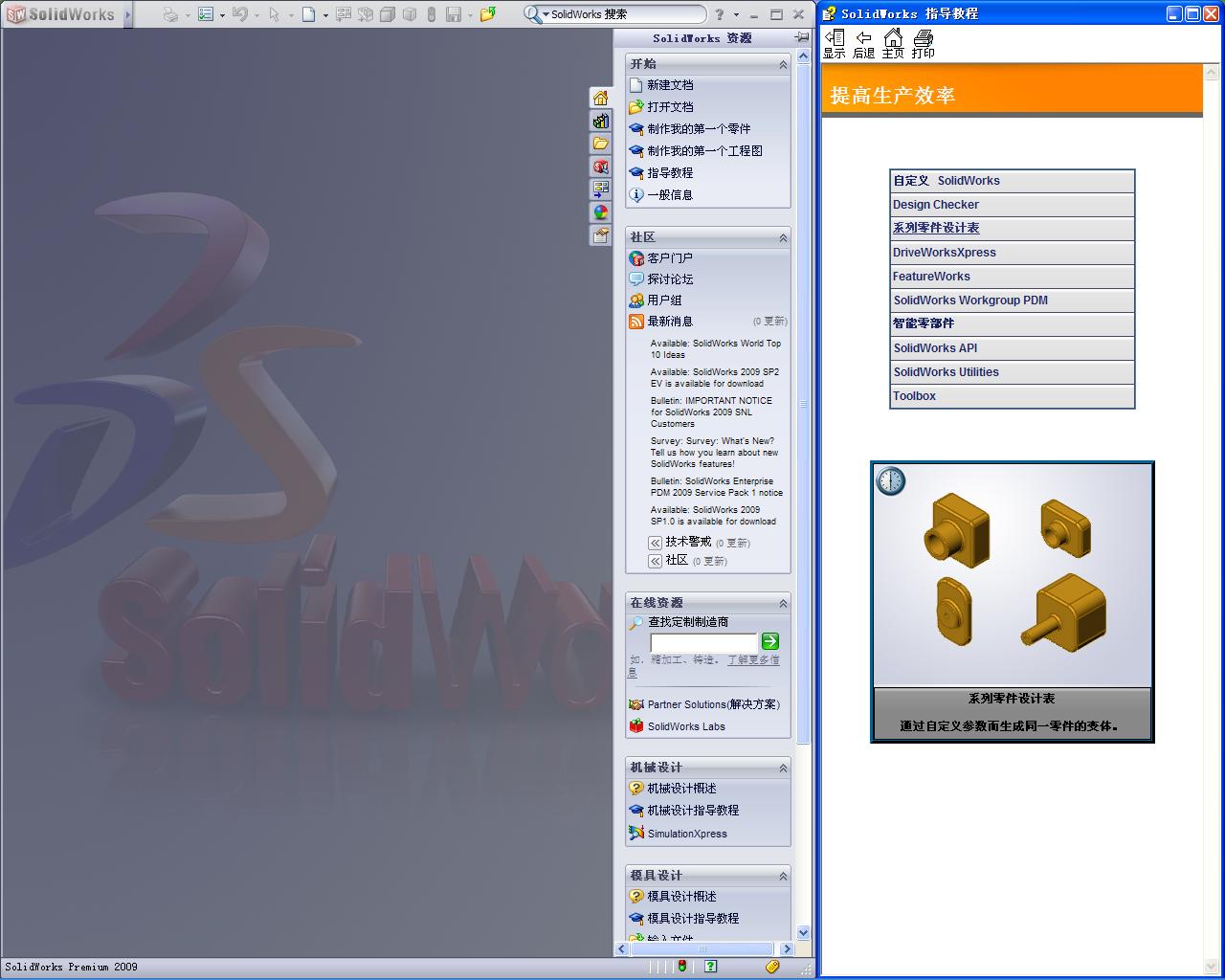Open the dropdown arrow next to Options icon
This screenshot has height=980, width=1225.
click(222, 15)
